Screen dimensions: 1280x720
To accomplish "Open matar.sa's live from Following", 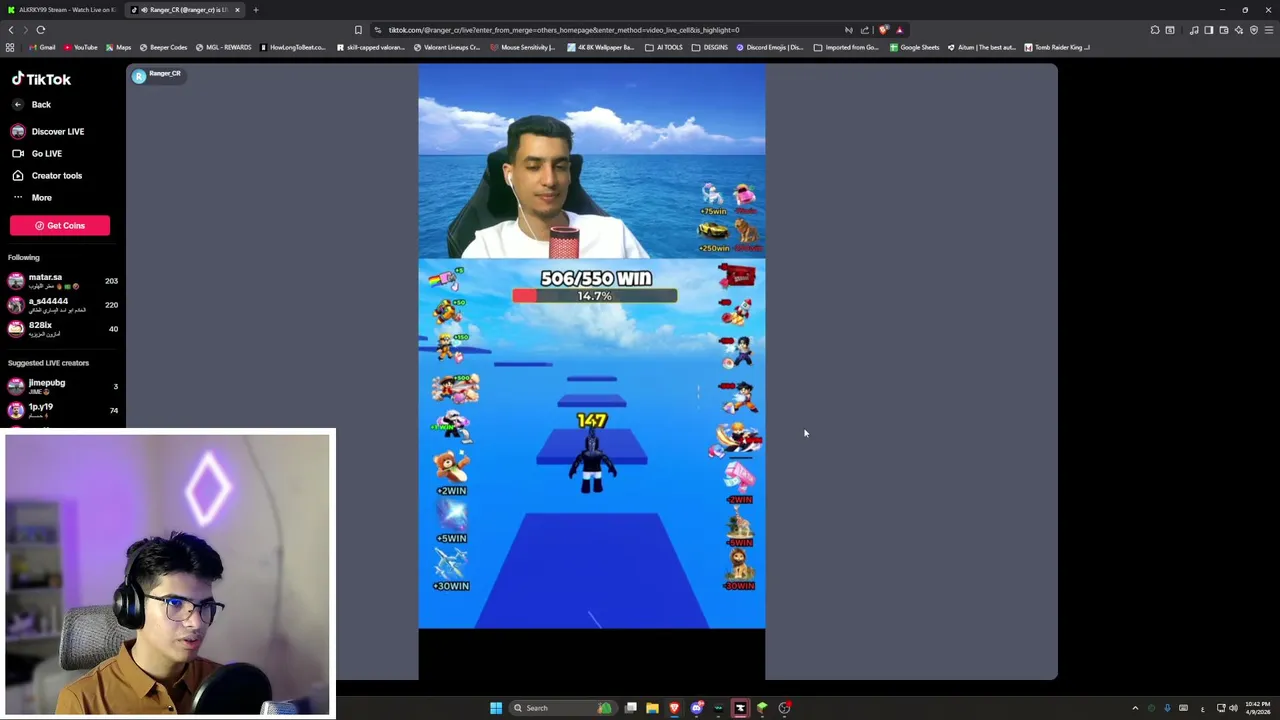I will (62, 281).
